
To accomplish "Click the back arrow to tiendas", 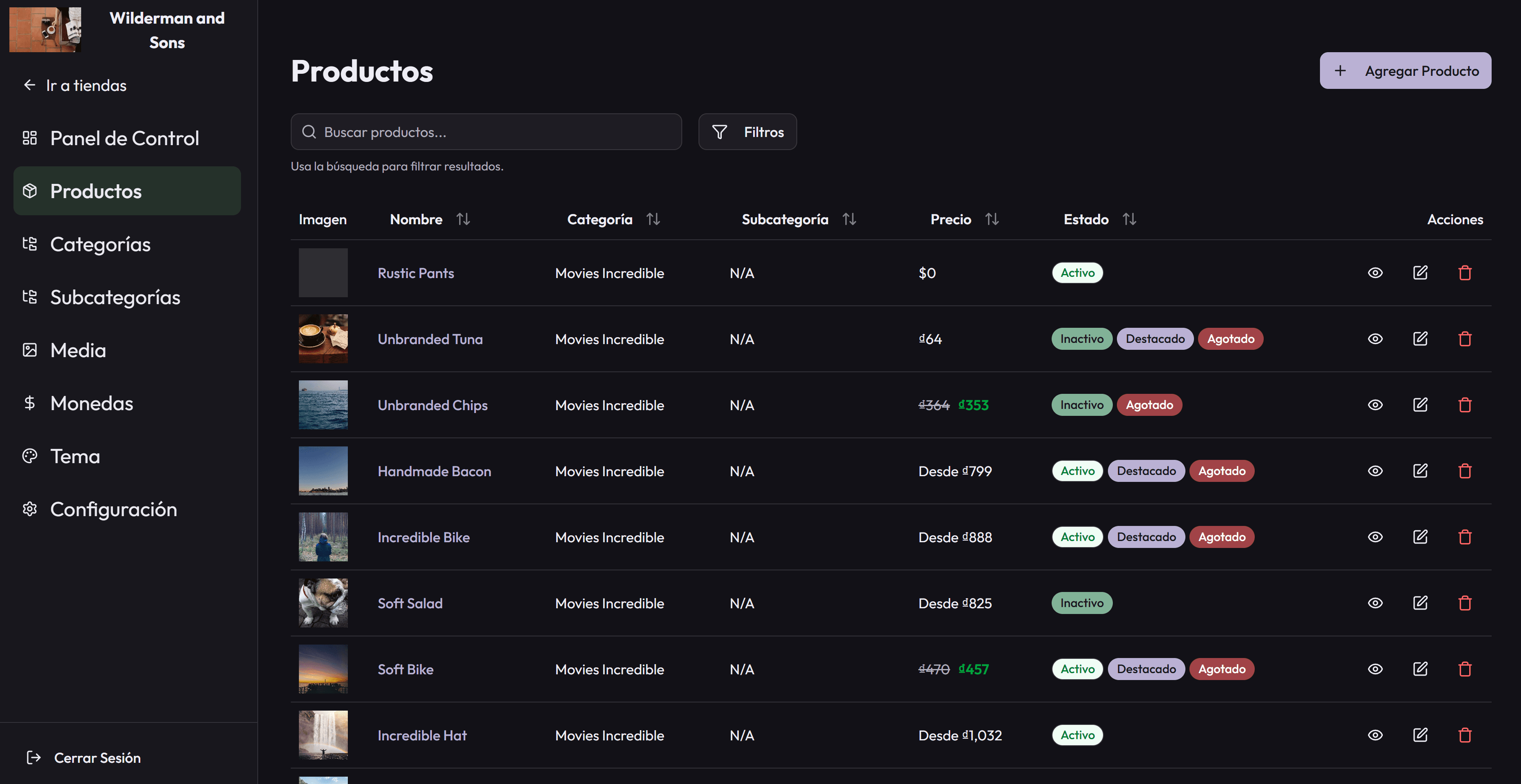I will coord(29,86).
